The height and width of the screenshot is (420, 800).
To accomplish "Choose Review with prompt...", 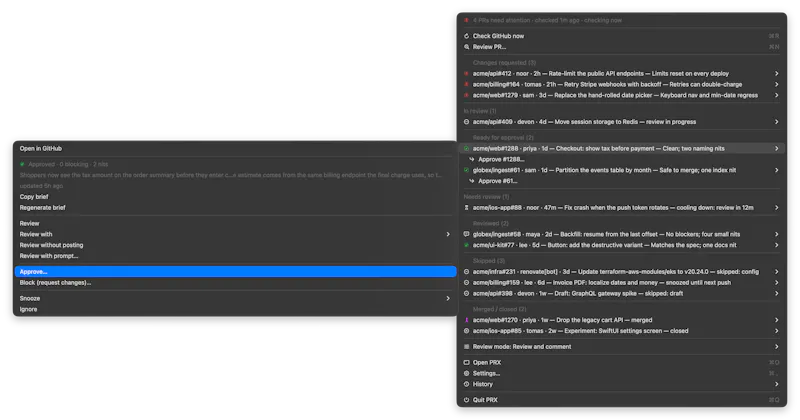I will click(x=235, y=256).
